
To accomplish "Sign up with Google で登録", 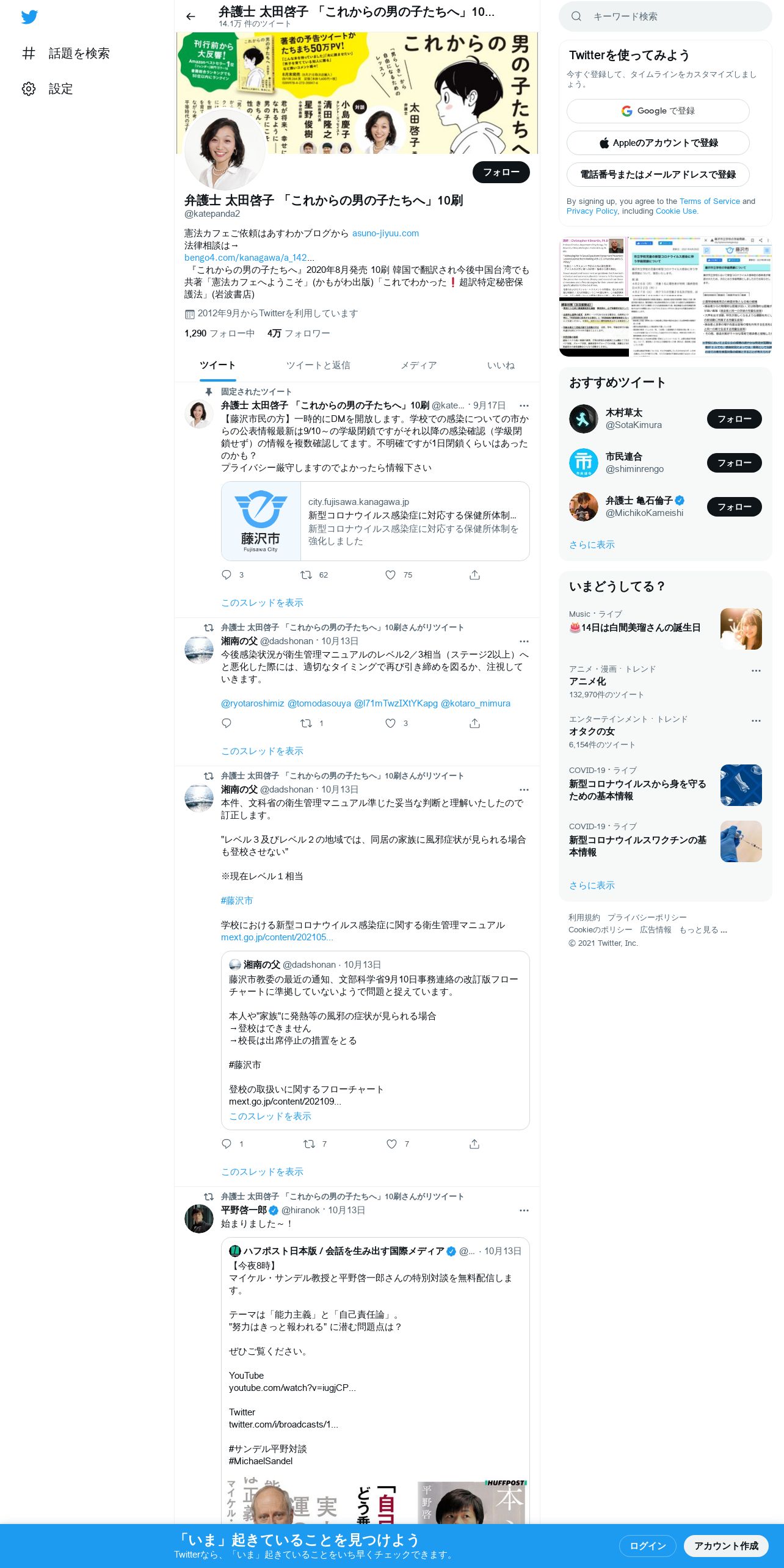I will (x=658, y=111).
